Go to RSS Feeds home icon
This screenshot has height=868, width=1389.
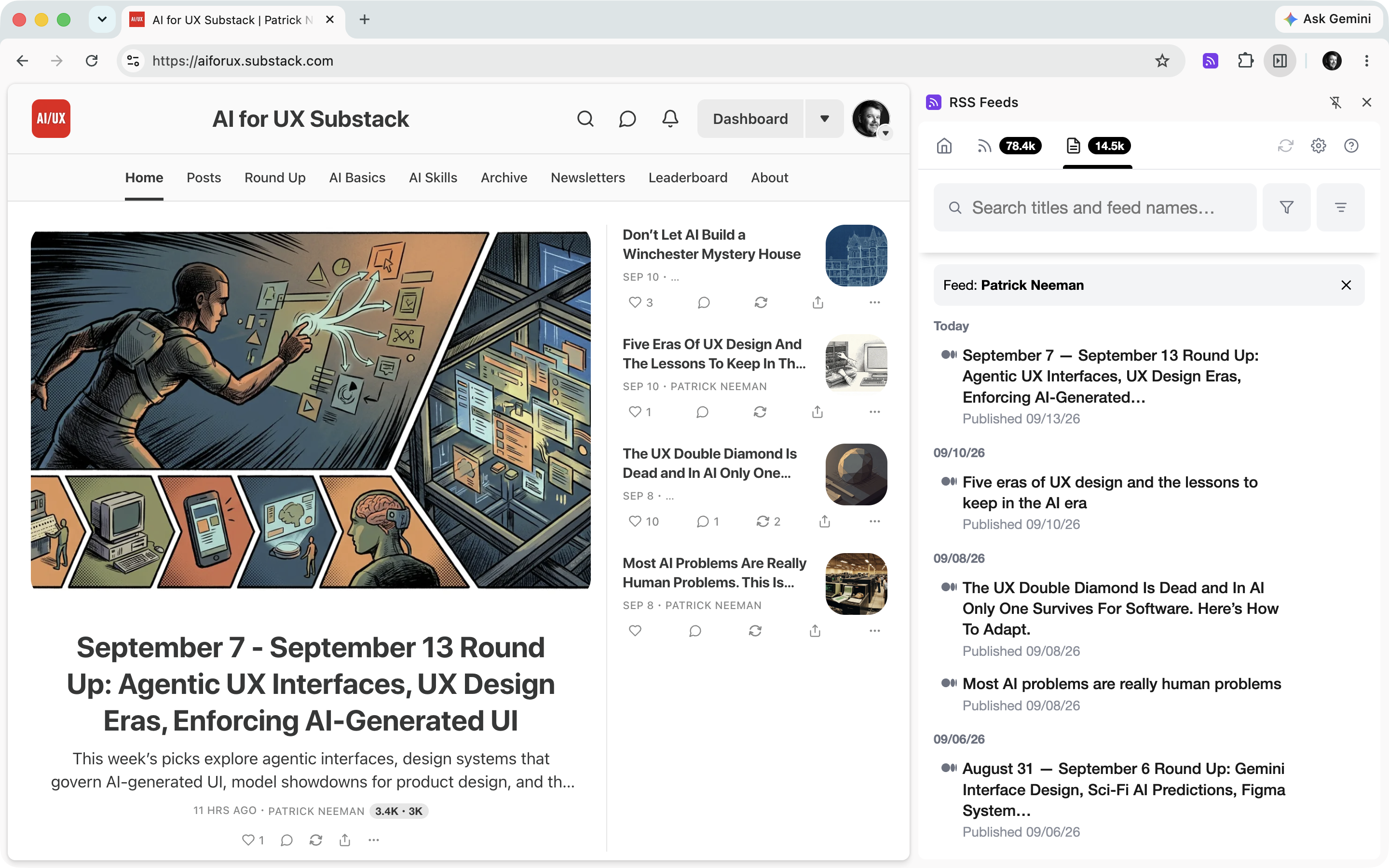(x=944, y=146)
